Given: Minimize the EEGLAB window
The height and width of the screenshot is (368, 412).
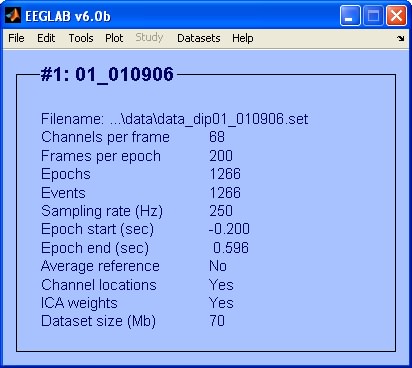Looking at the screenshot, I should 350,16.
